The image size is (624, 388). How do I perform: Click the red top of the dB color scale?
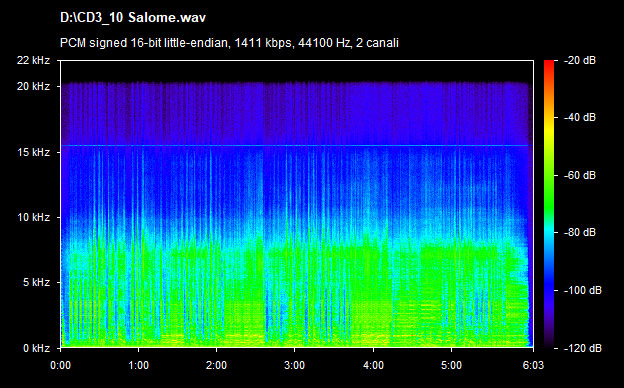549,64
